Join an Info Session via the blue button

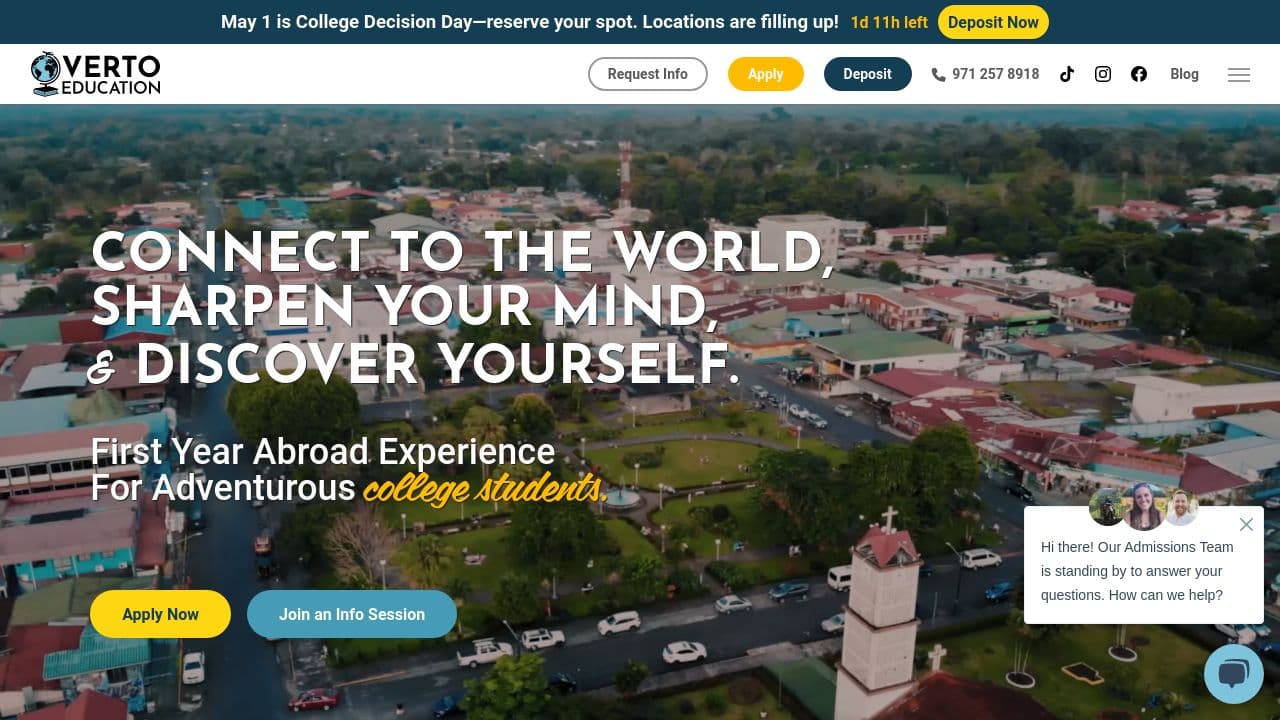352,614
